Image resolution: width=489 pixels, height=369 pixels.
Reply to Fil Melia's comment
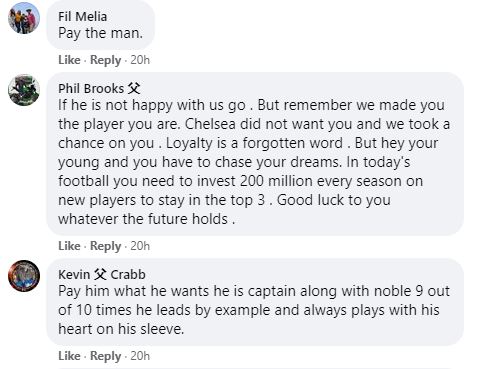click(105, 60)
